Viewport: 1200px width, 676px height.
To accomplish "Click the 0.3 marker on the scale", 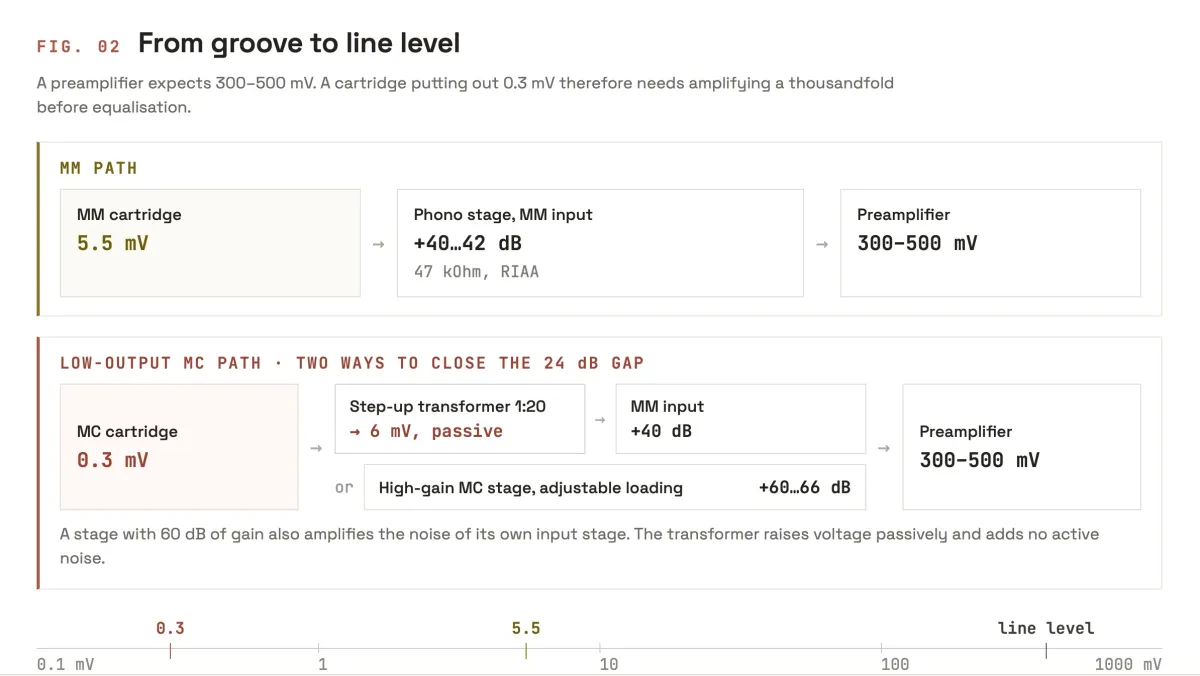I will pos(170,628).
